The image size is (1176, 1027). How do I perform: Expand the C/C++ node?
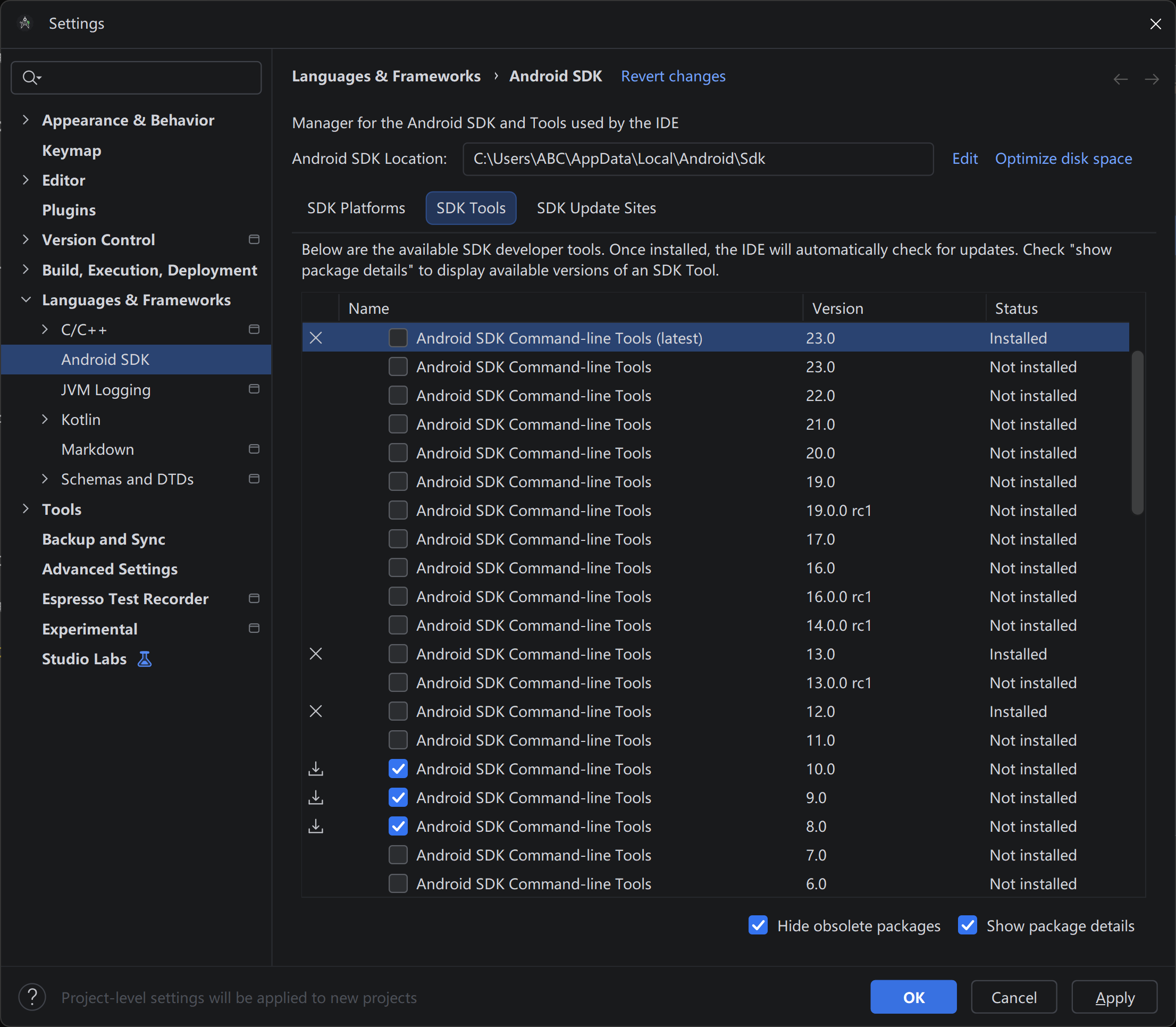tap(45, 330)
